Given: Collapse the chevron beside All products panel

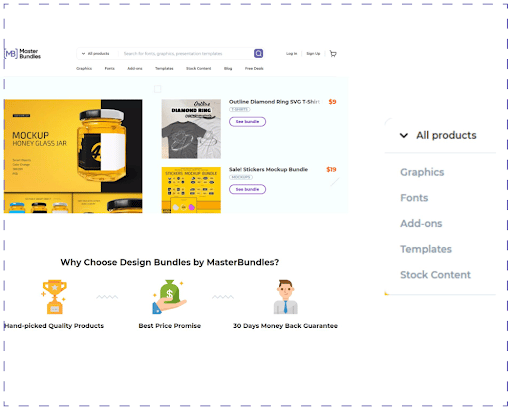Looking at the screenshot, I should click(404, 135).
